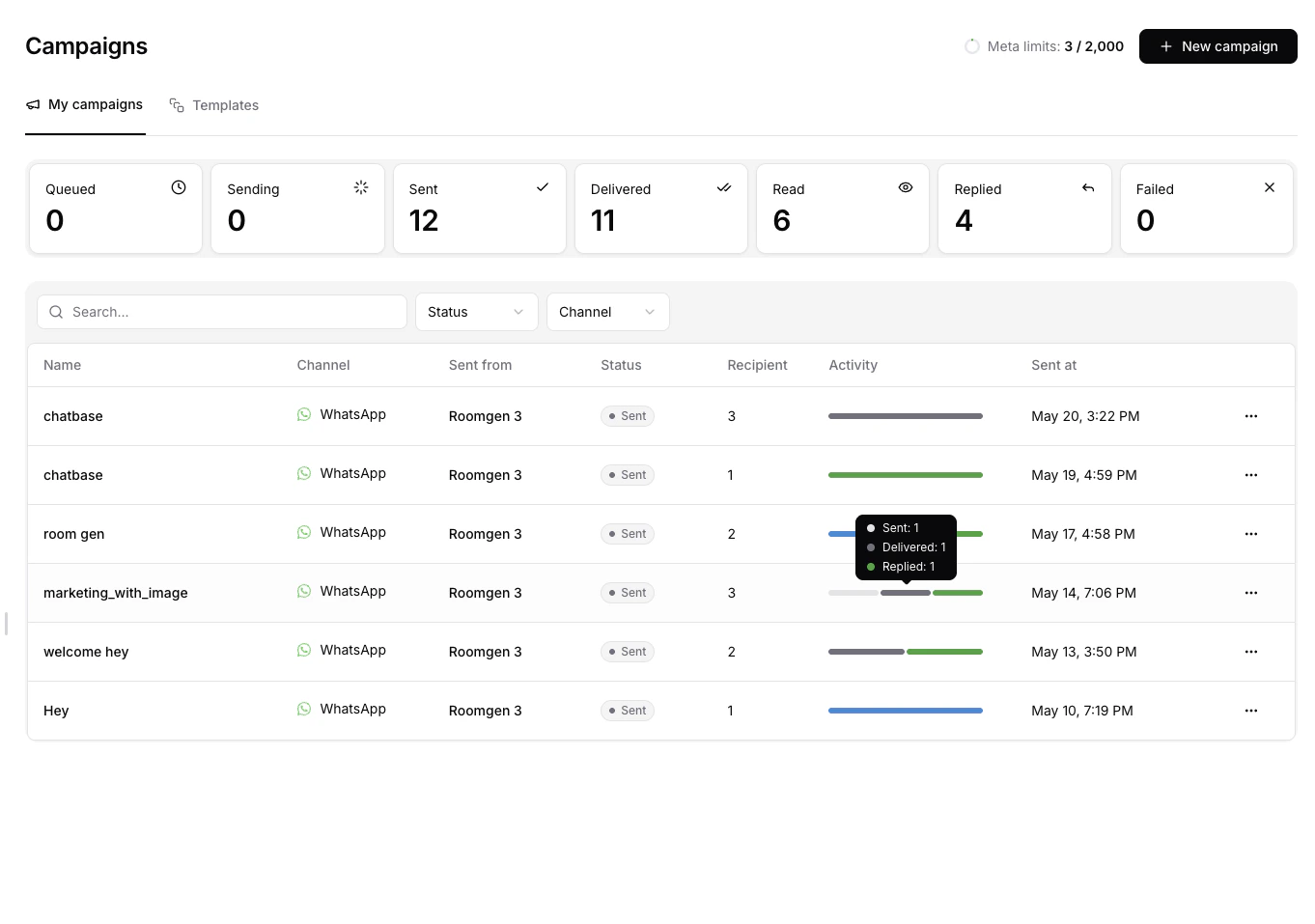The image size is (1315, 924).
Task: Click WhatsApp icon in welcome hey row
Action: click(x=304, y=650)
